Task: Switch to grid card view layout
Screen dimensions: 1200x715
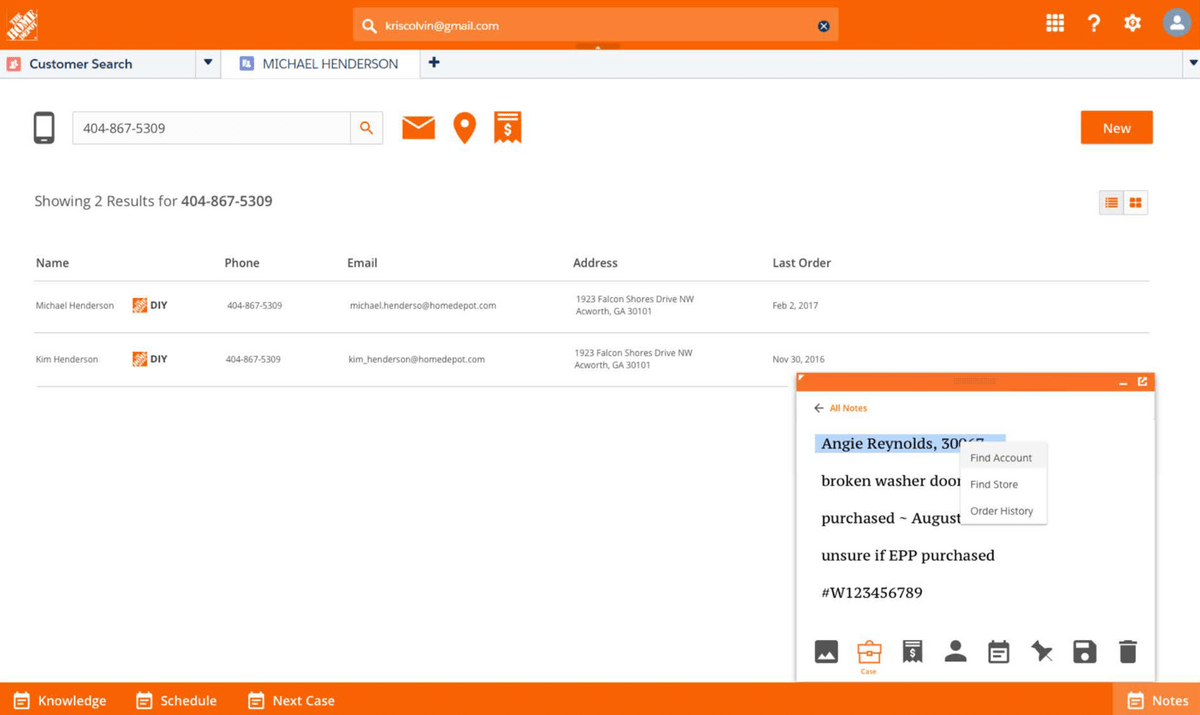Action: pos(1135,203)
